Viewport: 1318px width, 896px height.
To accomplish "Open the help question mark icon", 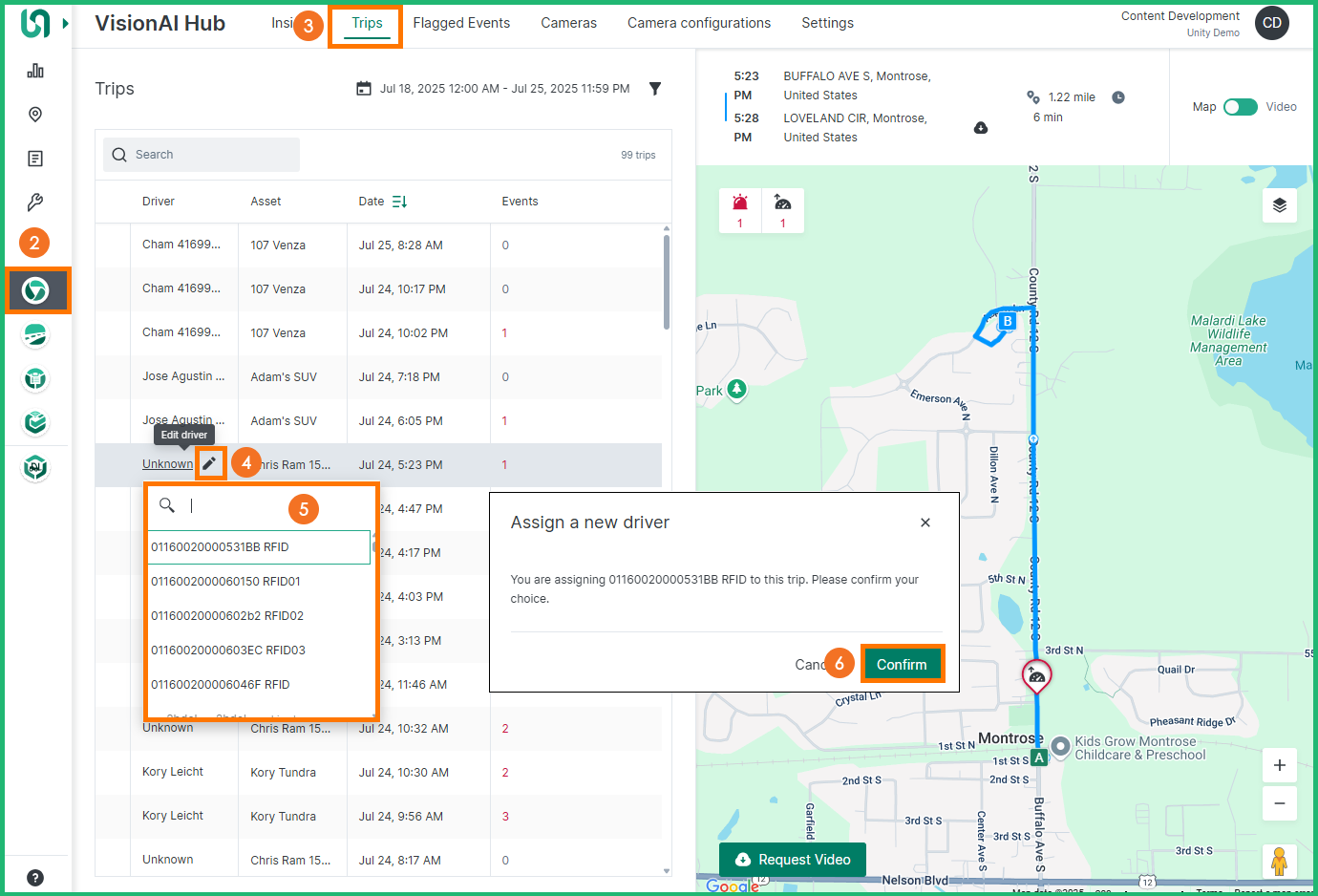I will coord(34,876).
